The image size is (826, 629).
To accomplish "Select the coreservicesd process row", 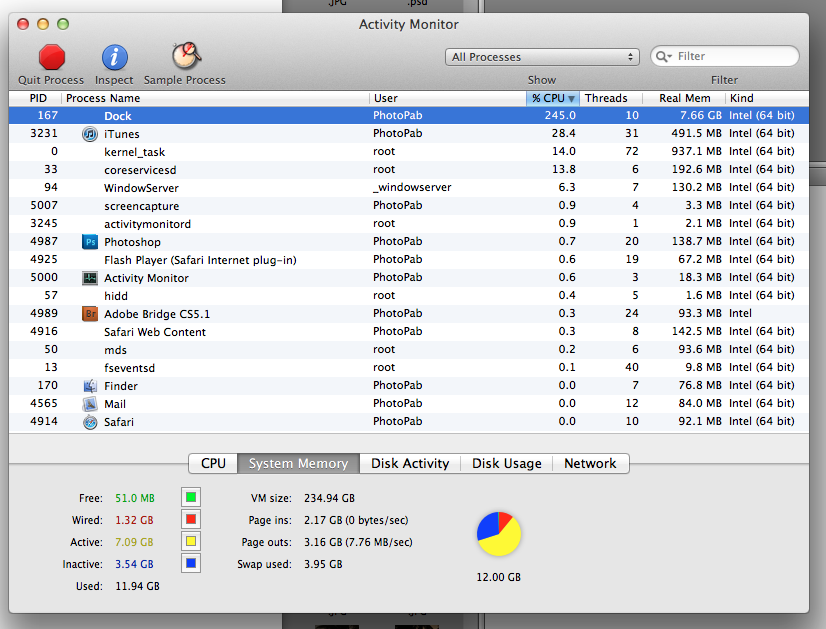I will (x=409, y=170).
